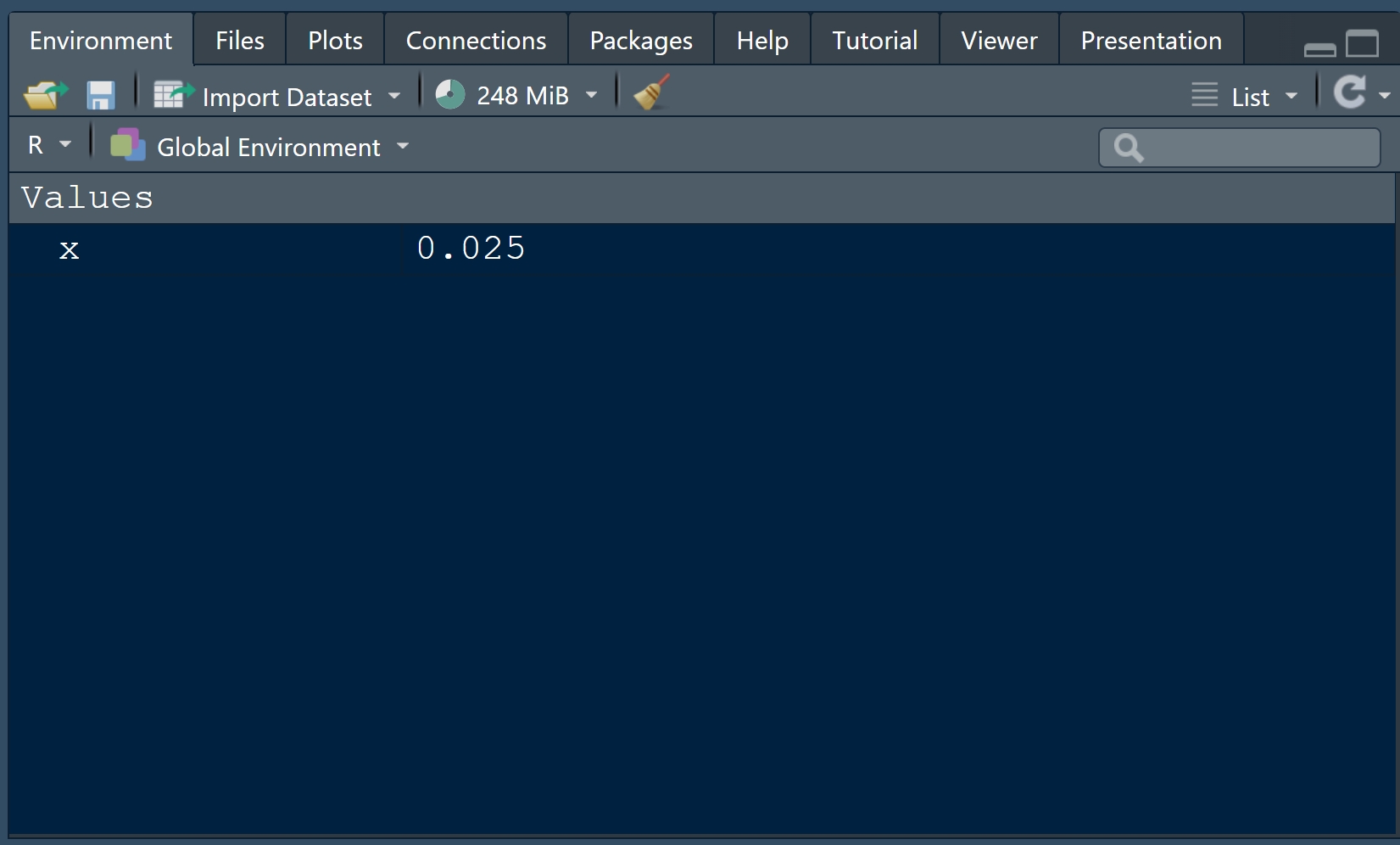
Task: Click the Global Environment colored squares icon
Action: point(127,146)
